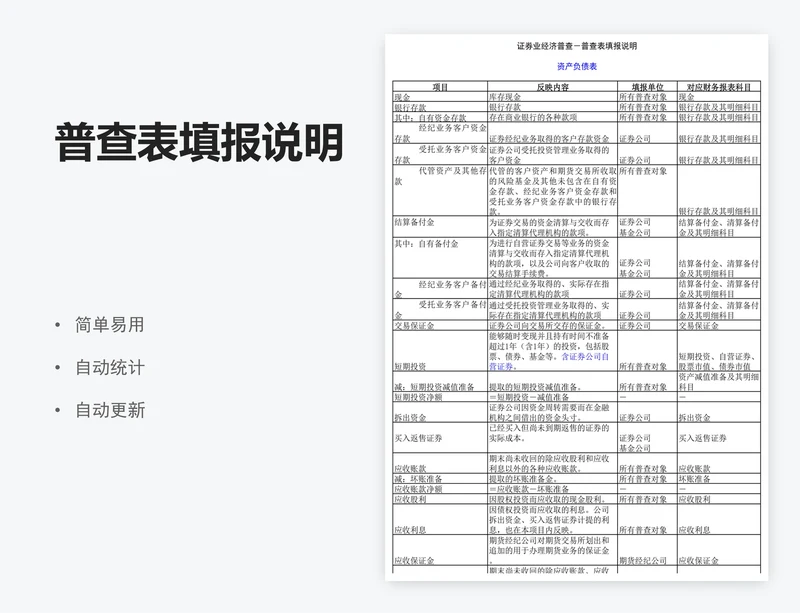Click document title 证券业经济普查－普查表填报说明

coord(577,46)
